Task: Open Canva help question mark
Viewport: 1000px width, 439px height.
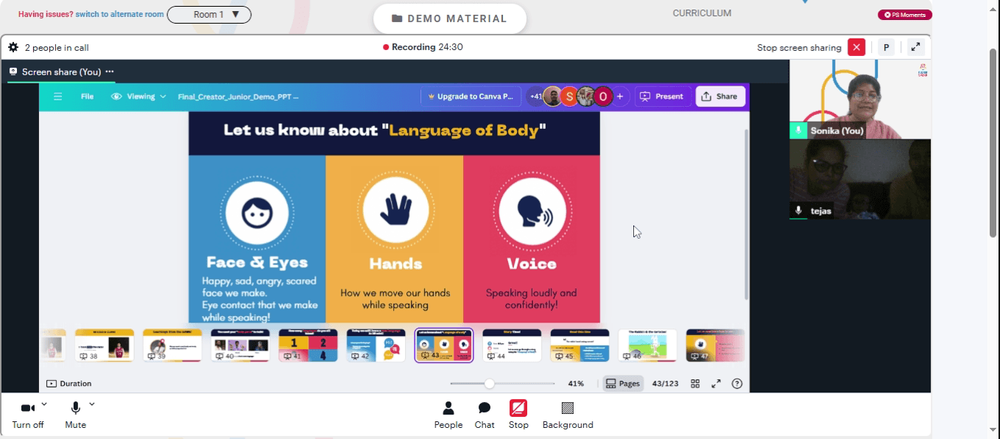Action: (x=737, y=383)
